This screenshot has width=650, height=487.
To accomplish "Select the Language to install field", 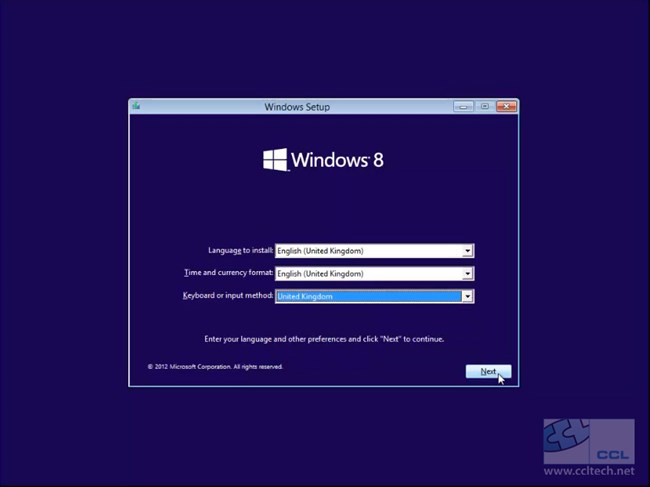I will [x=374, y=251].
